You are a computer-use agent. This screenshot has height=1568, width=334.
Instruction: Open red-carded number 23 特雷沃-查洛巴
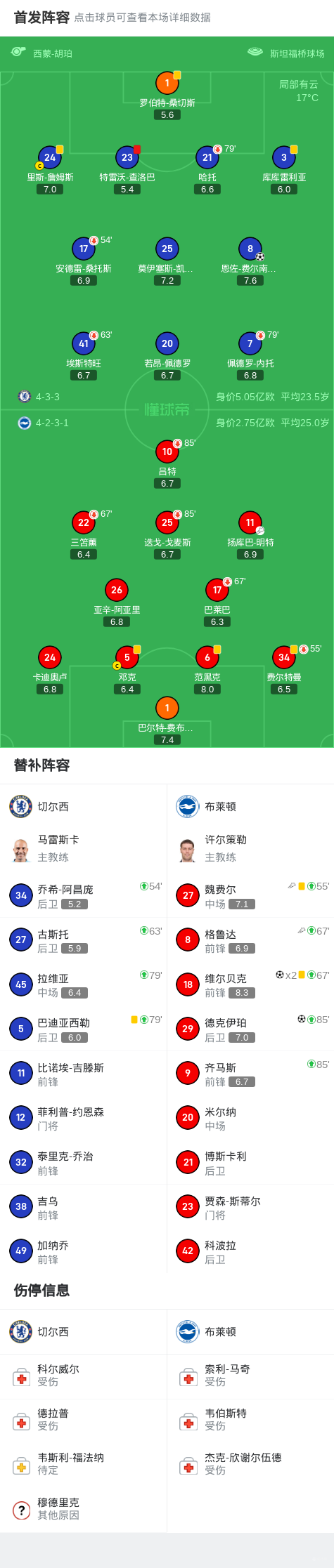click(x=127, y=157)
